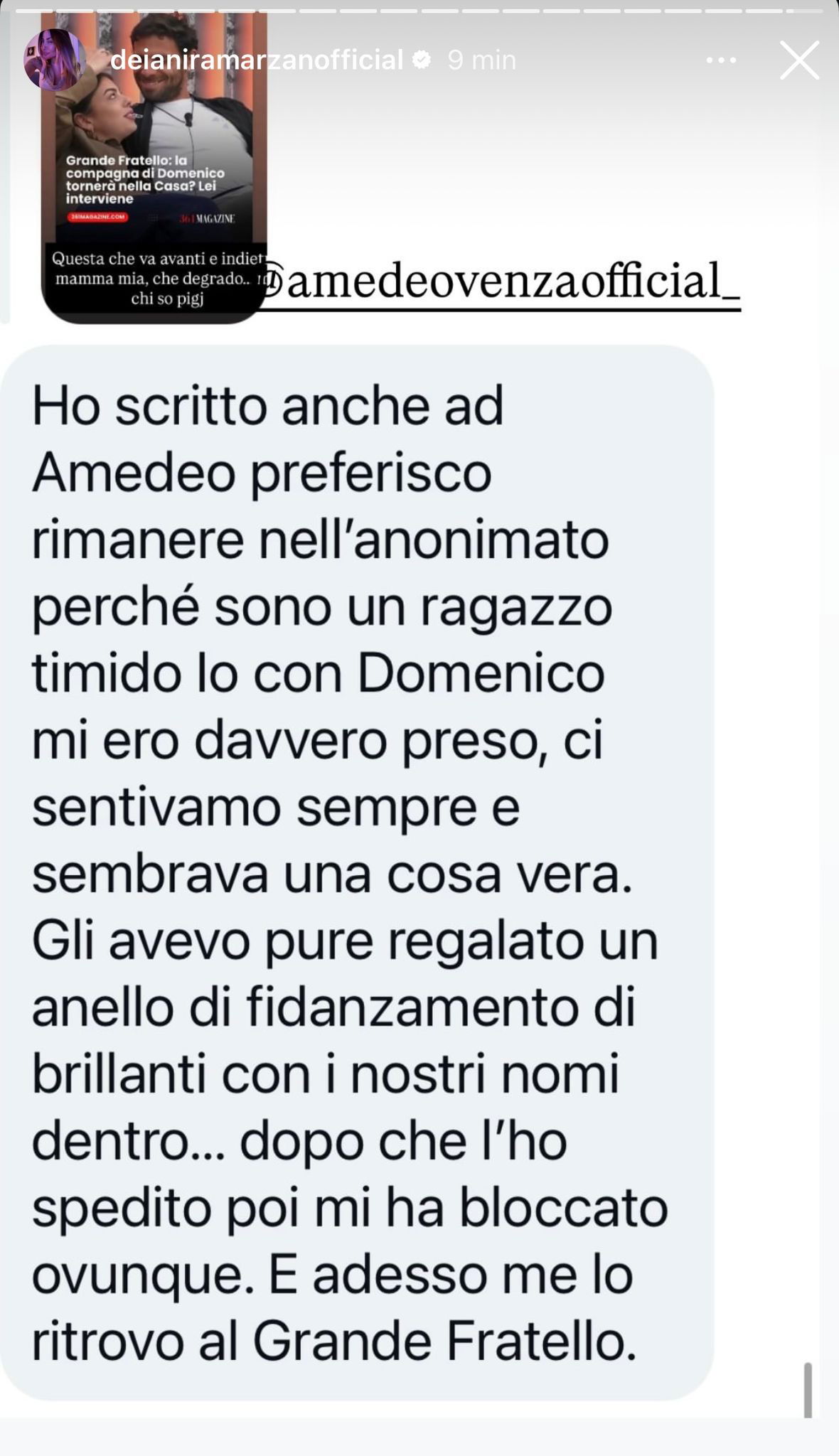Close the story with the X icon

(800, 60)
